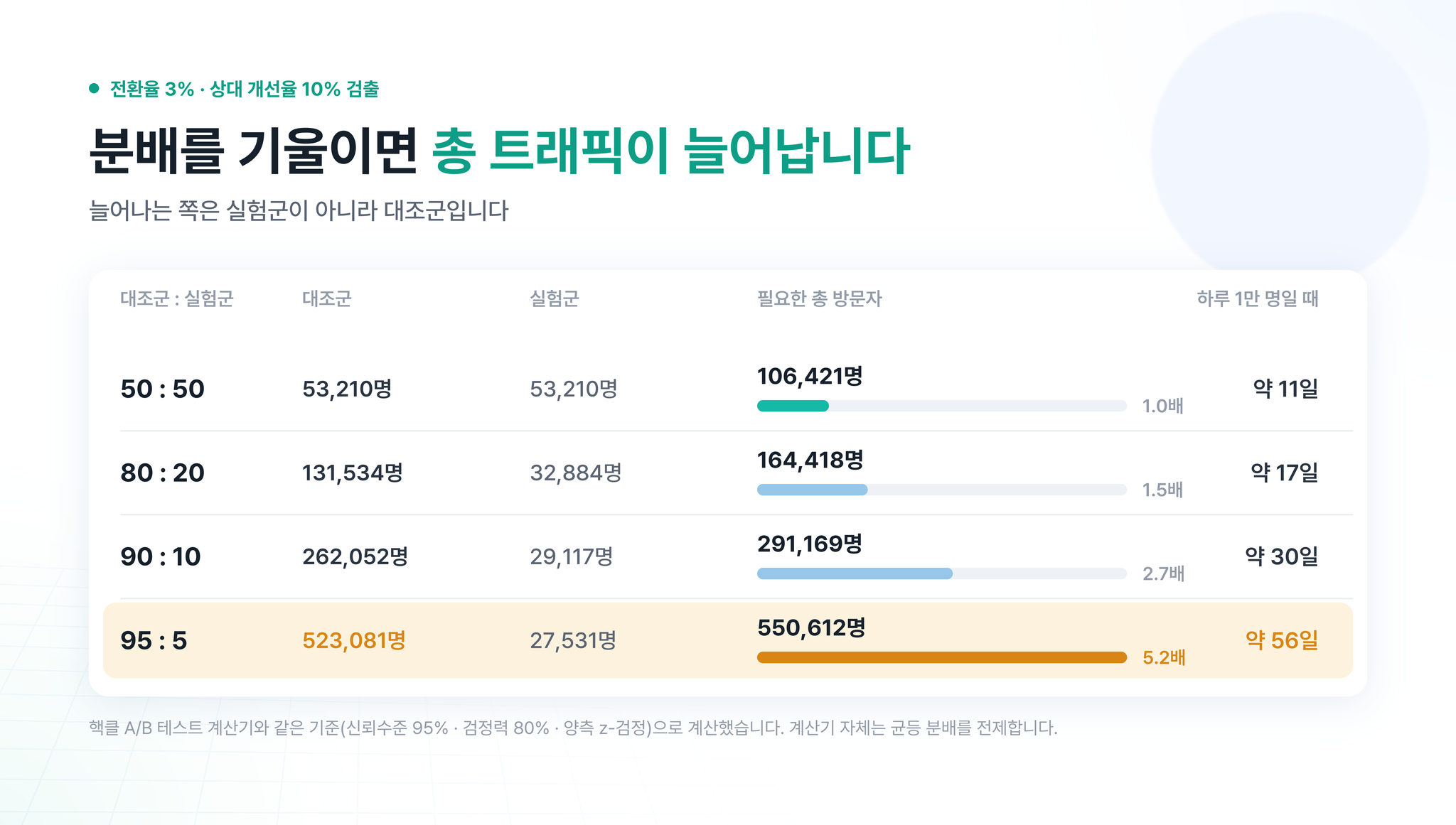The height and width of the screenshot is (825, 1456).
Task: Click the 대조군 column header
Action: point(327,298)
